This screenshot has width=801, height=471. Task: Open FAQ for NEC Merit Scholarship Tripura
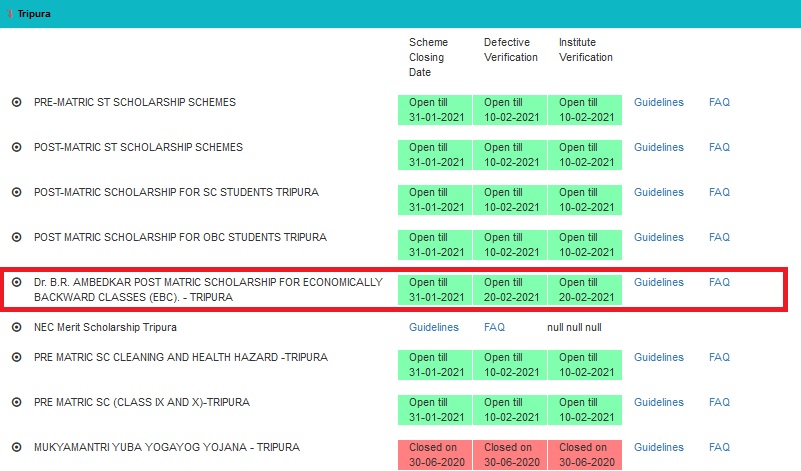494,327
